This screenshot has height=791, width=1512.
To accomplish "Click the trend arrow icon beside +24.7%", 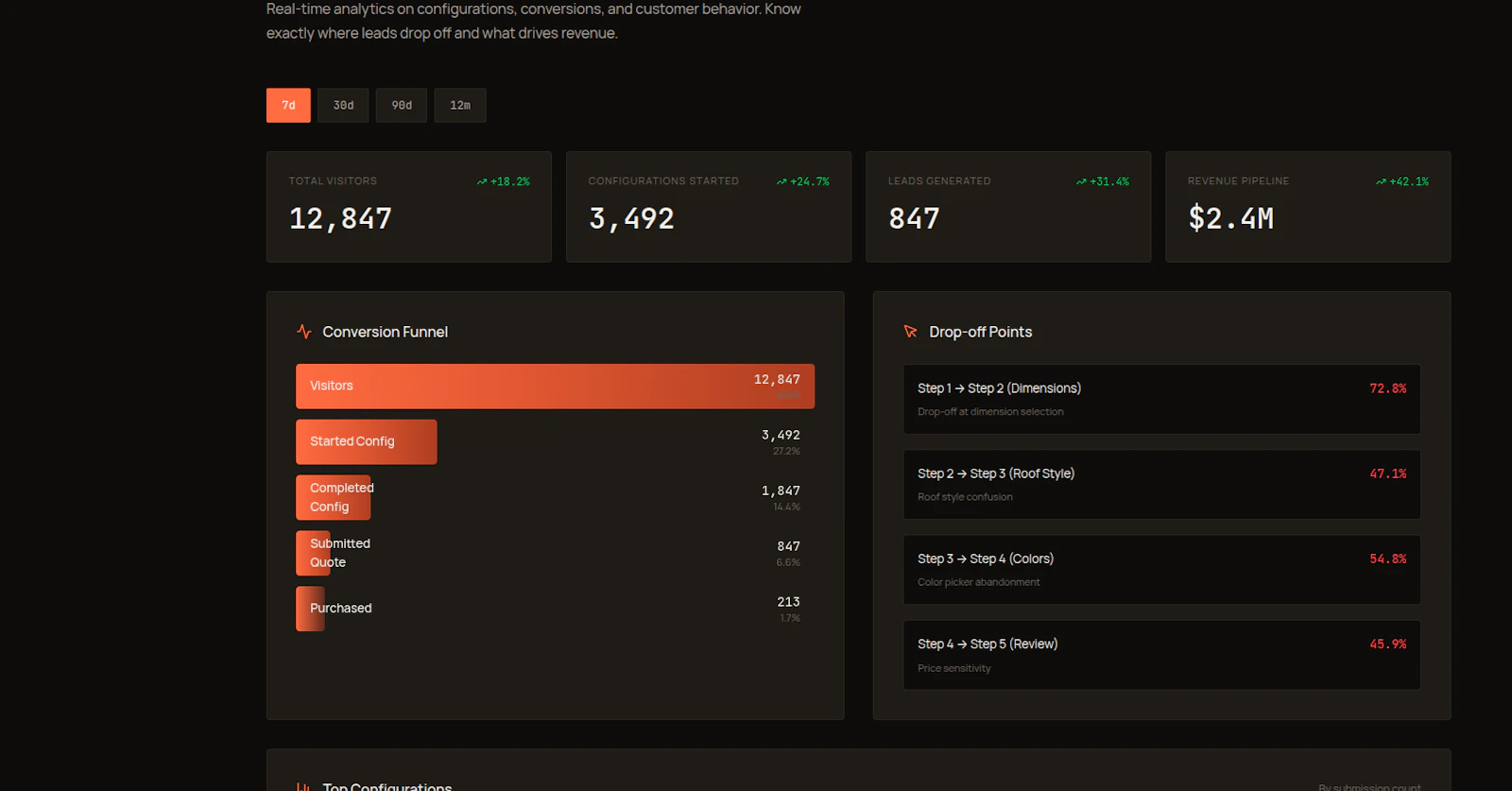I will point(782,181).
